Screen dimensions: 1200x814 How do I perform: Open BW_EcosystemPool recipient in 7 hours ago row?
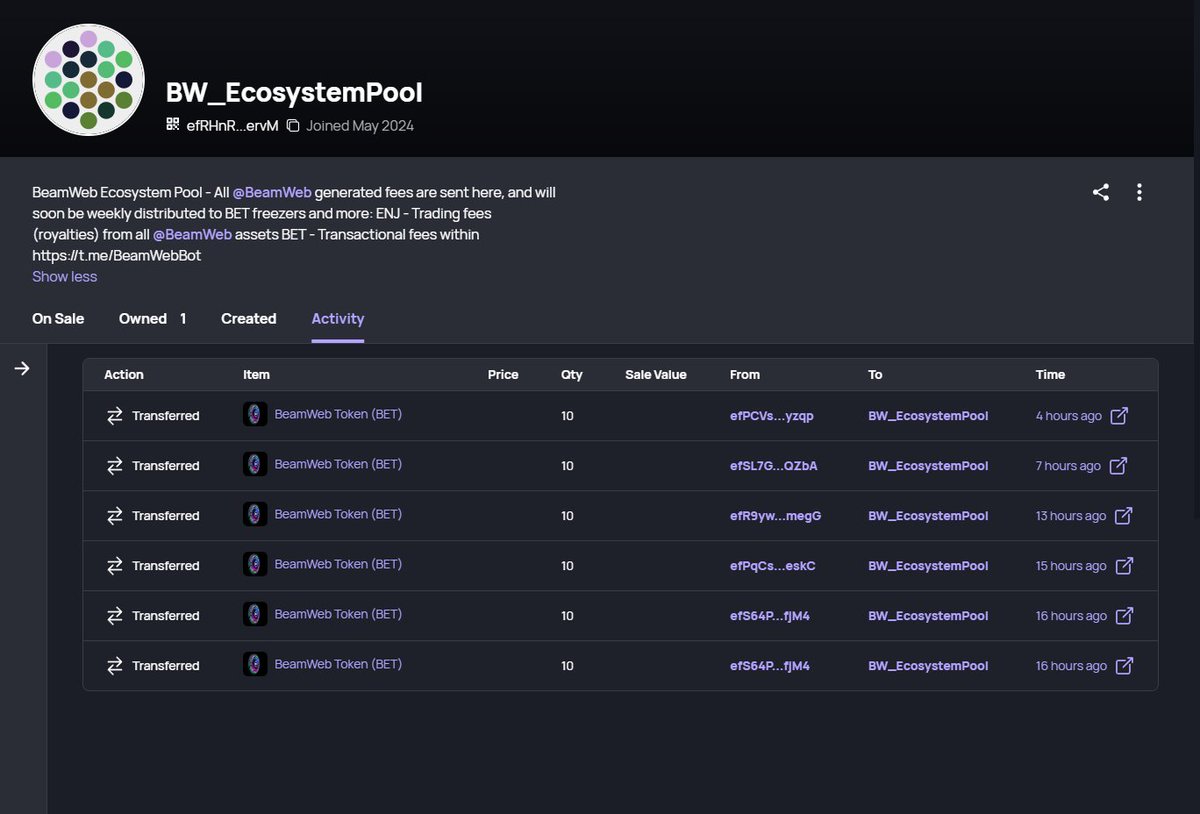tap(928, 465)
